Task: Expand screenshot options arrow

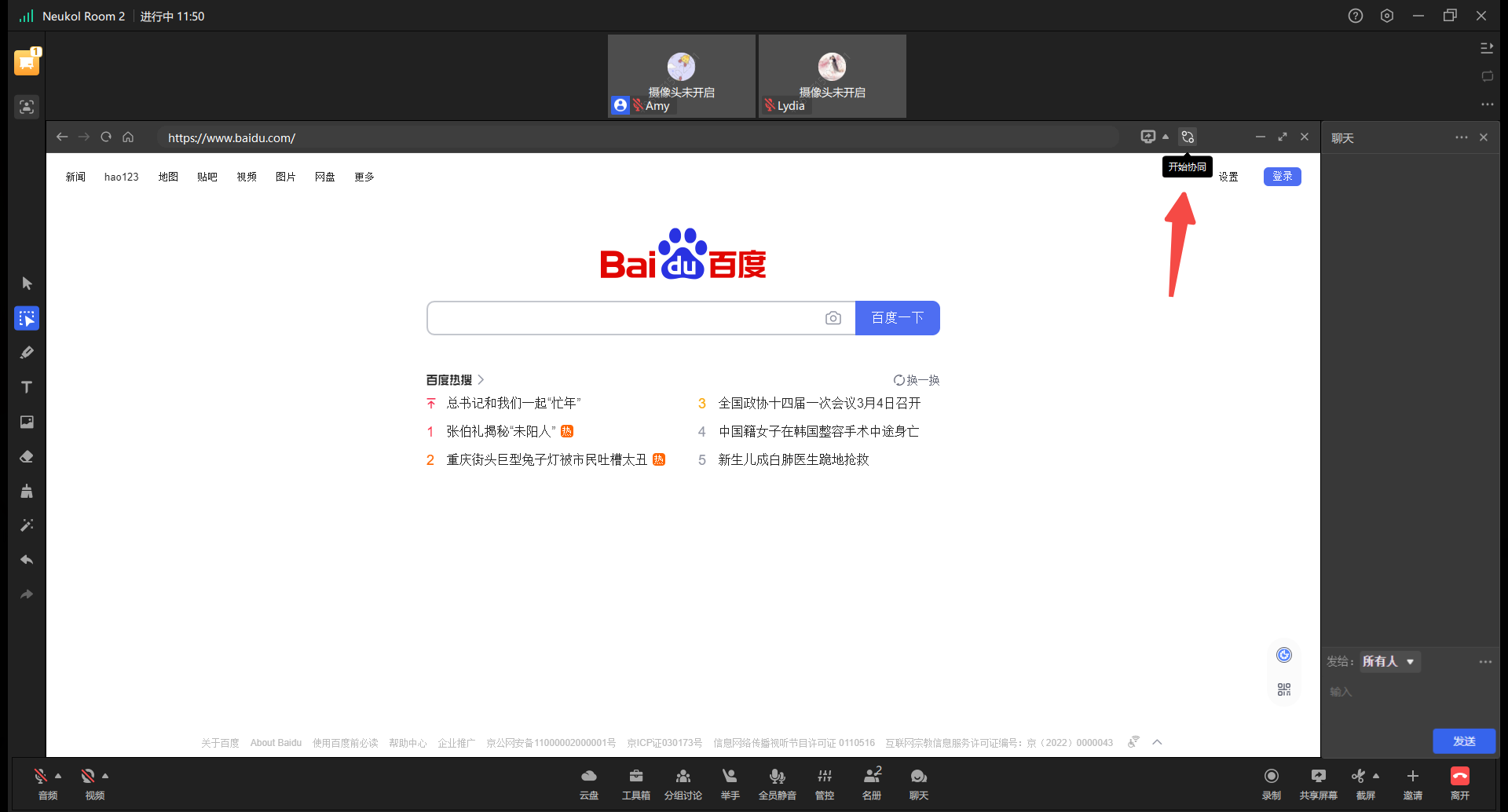Action: tap(1376, 776)
